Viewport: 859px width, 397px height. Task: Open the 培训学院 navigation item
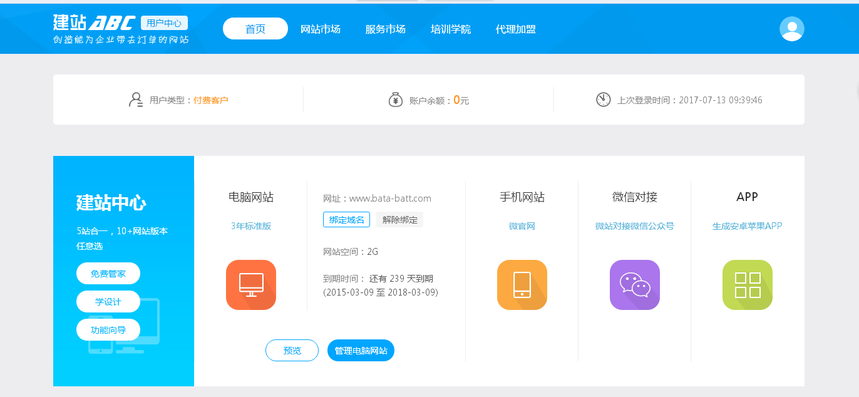(450, 29)
